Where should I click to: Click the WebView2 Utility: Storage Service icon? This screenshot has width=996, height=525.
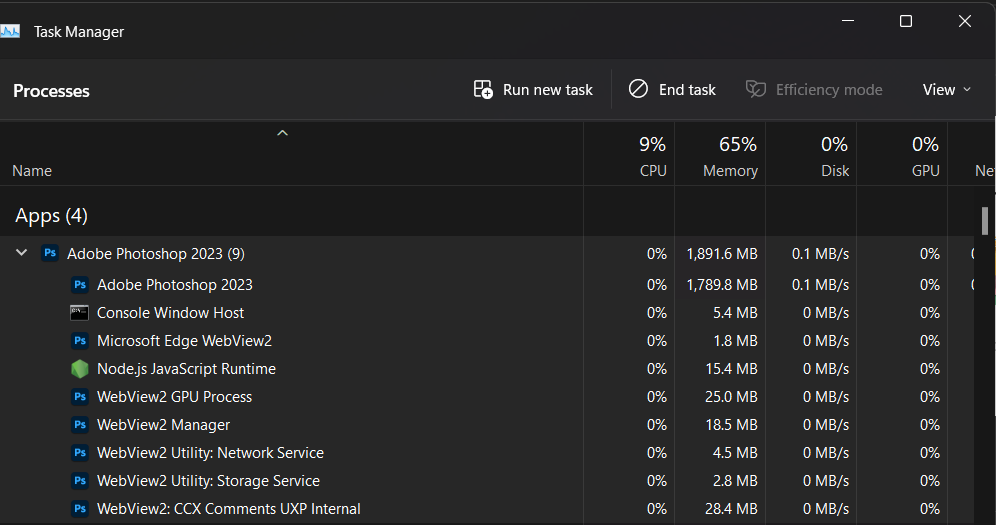(x=79, y=481)
